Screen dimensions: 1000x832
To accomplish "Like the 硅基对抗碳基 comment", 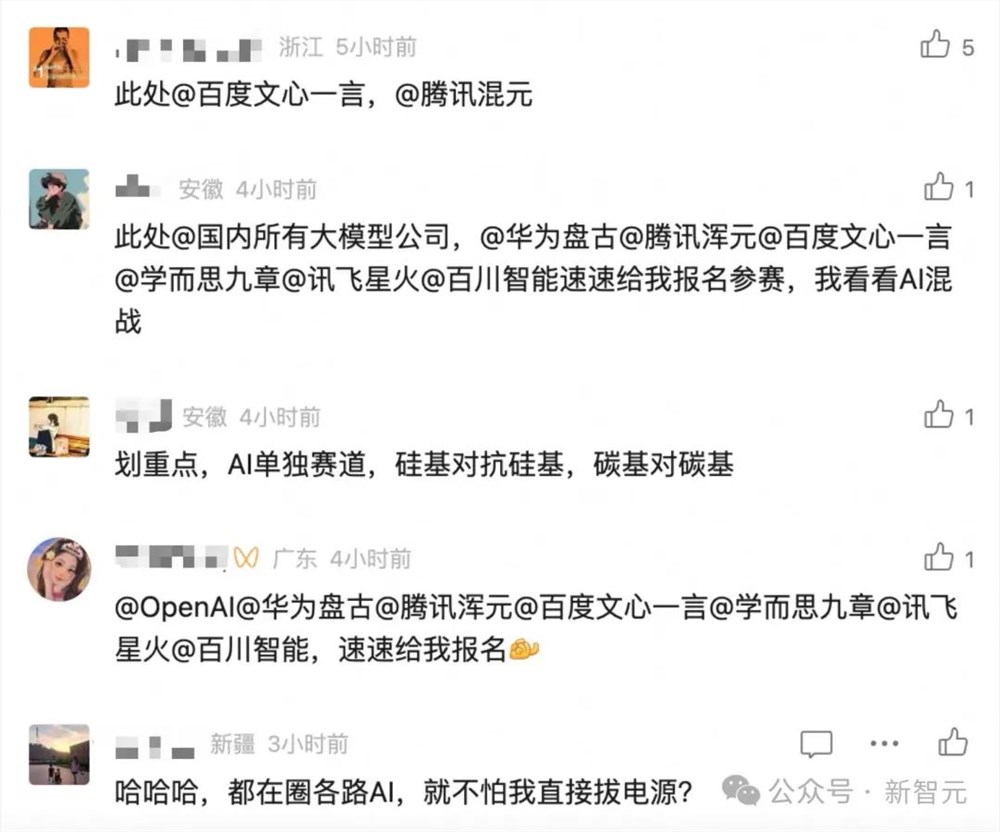I will 938,417.
